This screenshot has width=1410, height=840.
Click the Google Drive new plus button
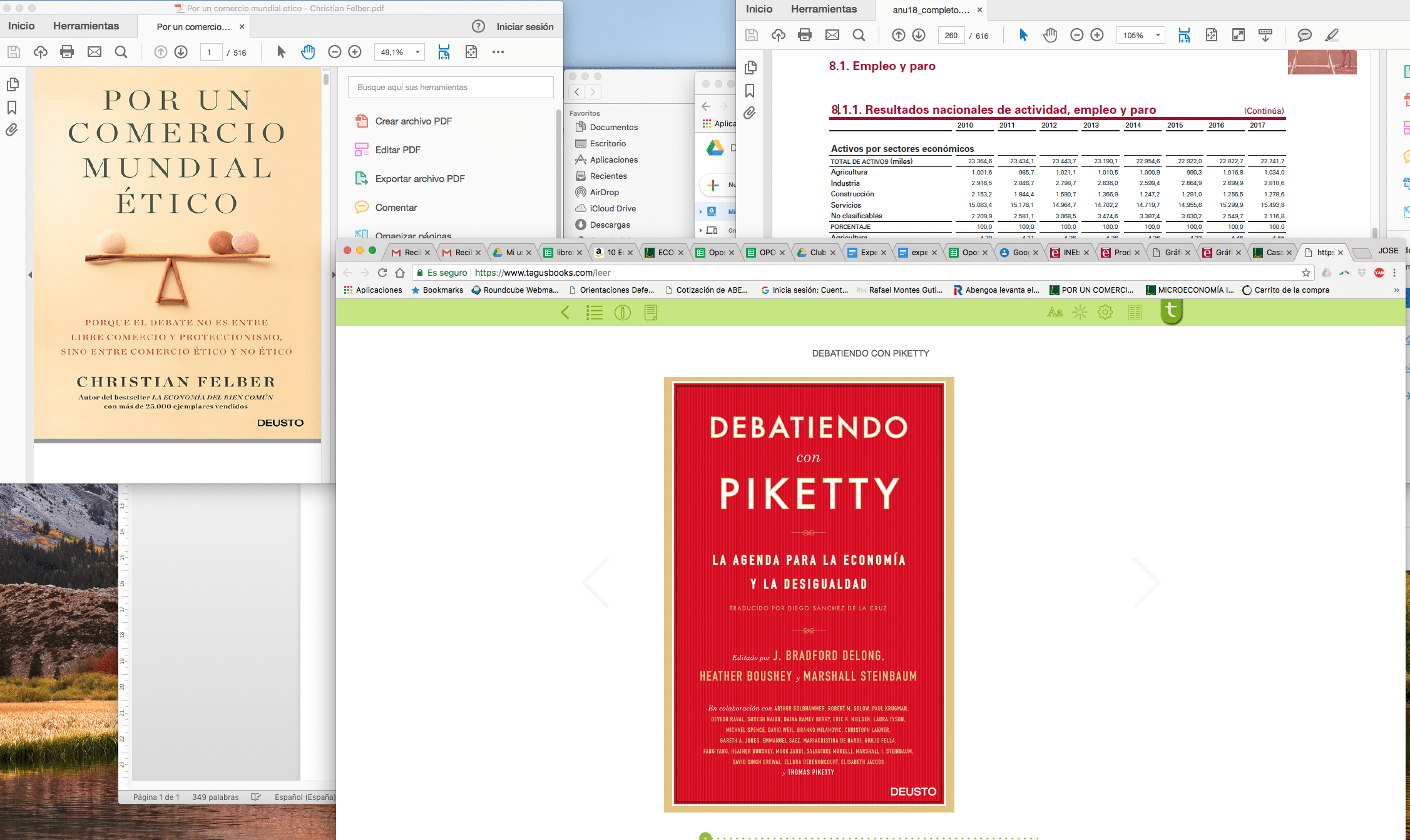coord(713,185)
